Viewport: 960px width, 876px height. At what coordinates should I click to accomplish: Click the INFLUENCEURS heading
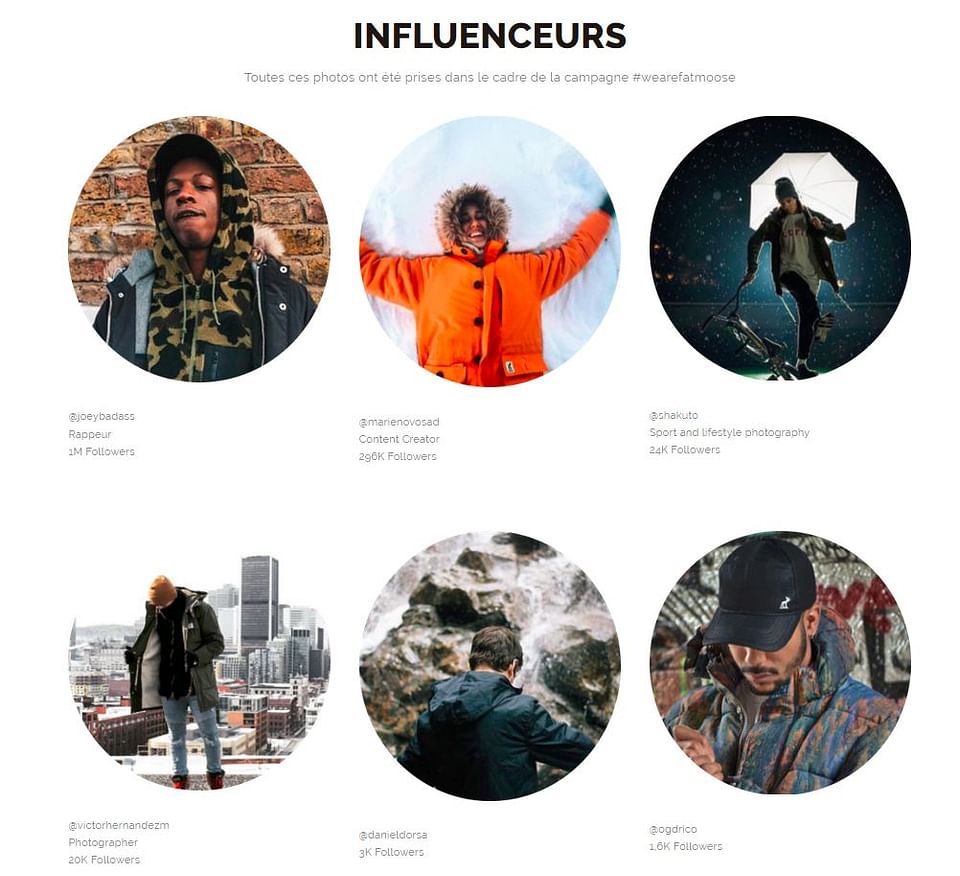tap(490, 36)
